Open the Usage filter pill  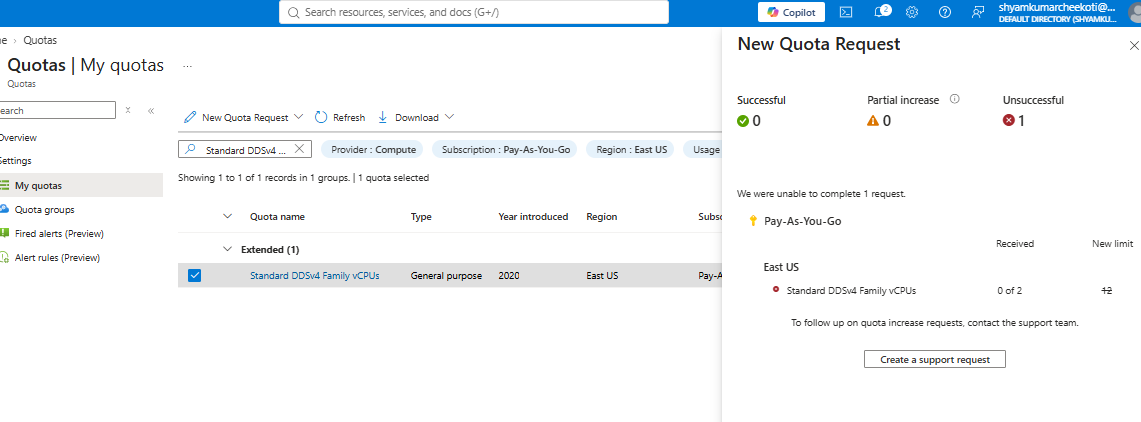point(703,149)
